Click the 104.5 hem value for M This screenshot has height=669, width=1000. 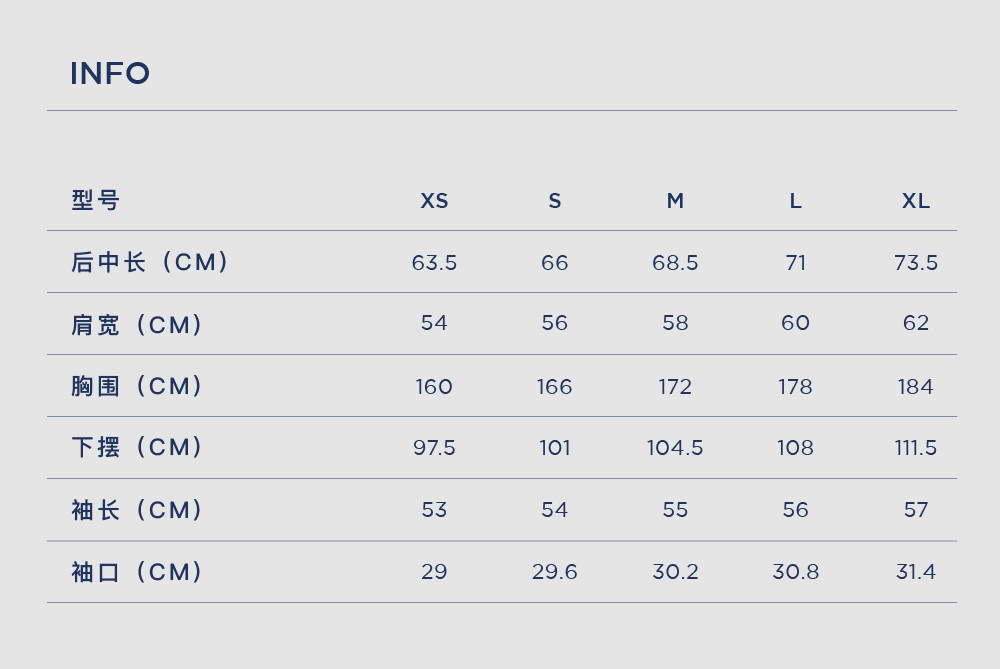[675, 448]
